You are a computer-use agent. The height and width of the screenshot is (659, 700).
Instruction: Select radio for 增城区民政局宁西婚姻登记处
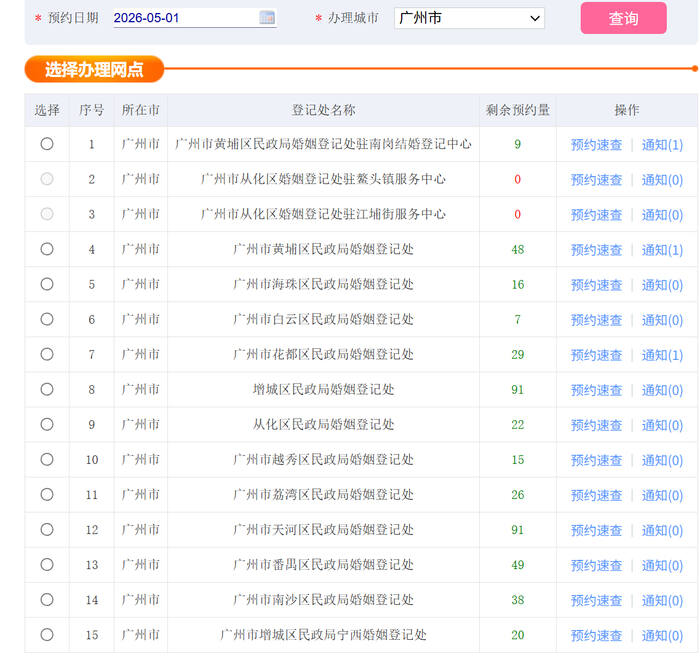pos(47,634)
